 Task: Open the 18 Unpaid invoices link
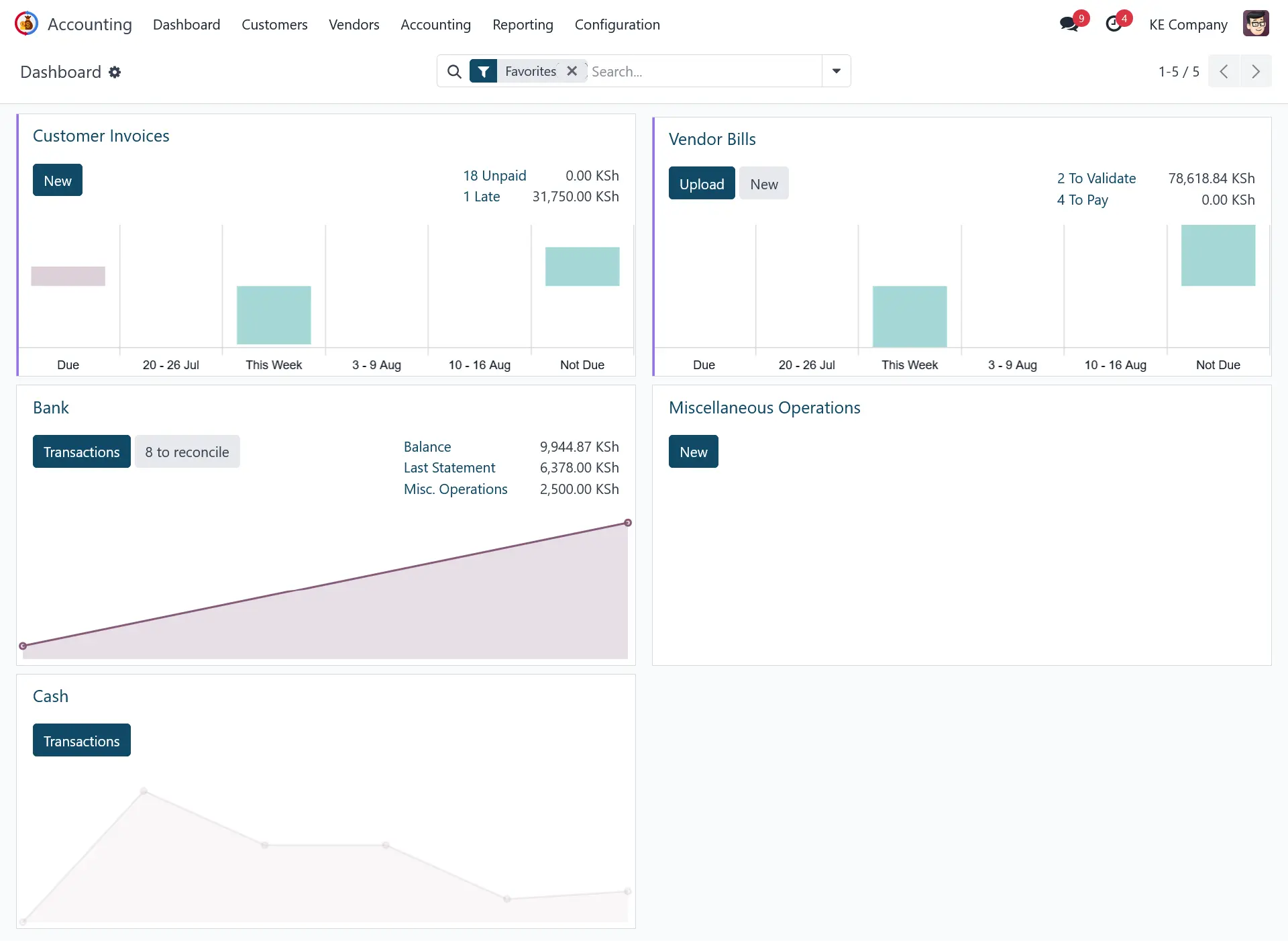[x=494, y=176]
